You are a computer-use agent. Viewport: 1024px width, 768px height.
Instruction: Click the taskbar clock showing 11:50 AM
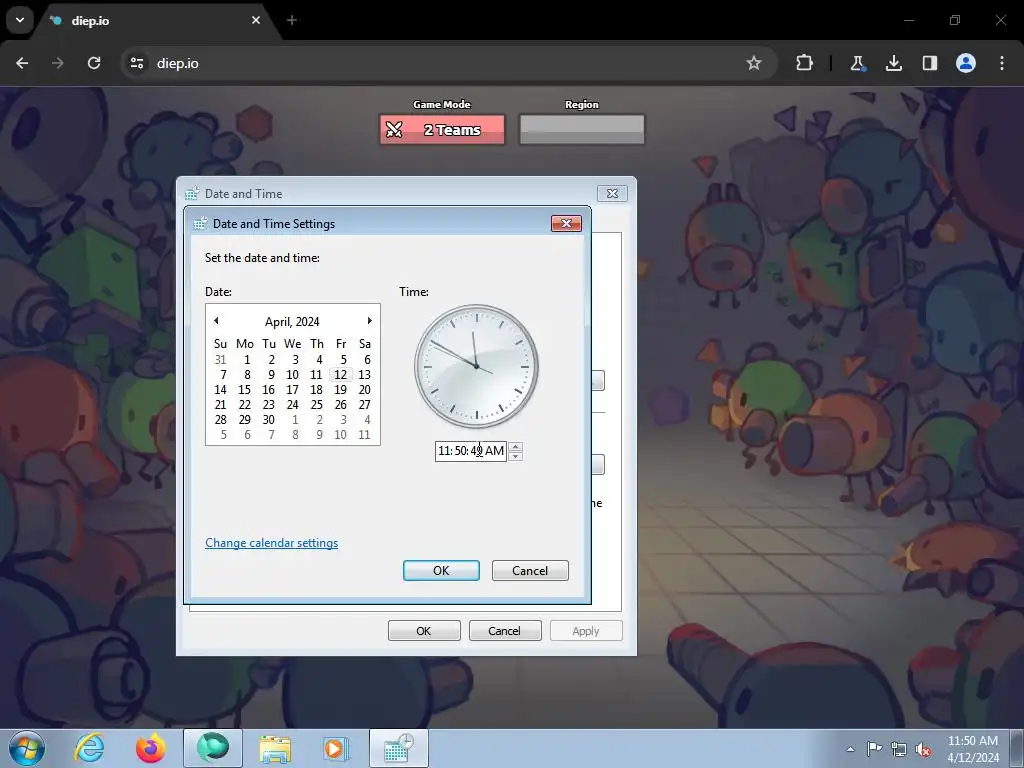[x=973, y=748]
